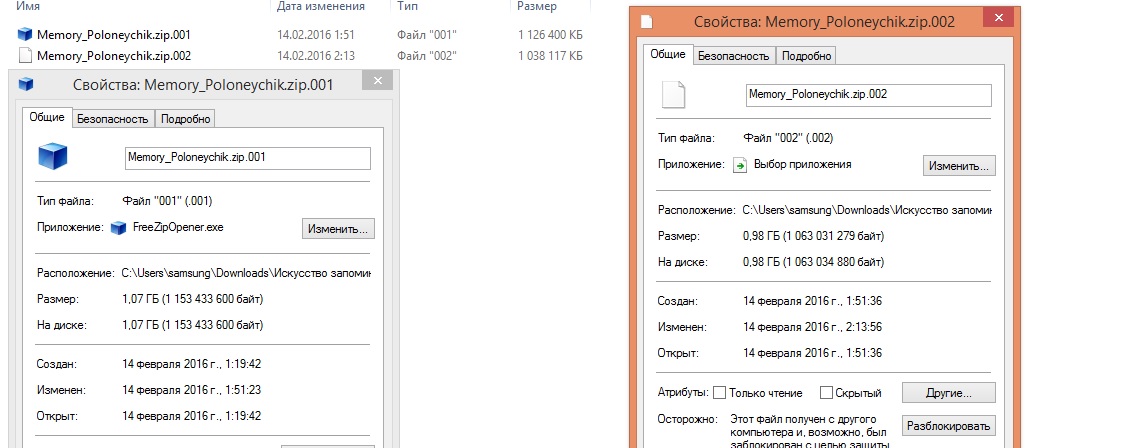This screenshot has width=1145, height=448.
Task: Open the "Подробно" tab in .002 properties
Action: coord(806,56)
